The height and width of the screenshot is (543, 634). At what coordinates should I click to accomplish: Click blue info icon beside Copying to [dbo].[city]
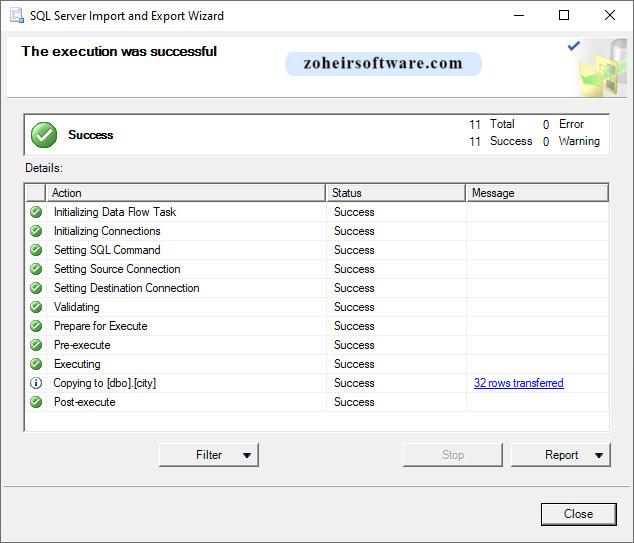pyautogui.click(x=36, y=383)
